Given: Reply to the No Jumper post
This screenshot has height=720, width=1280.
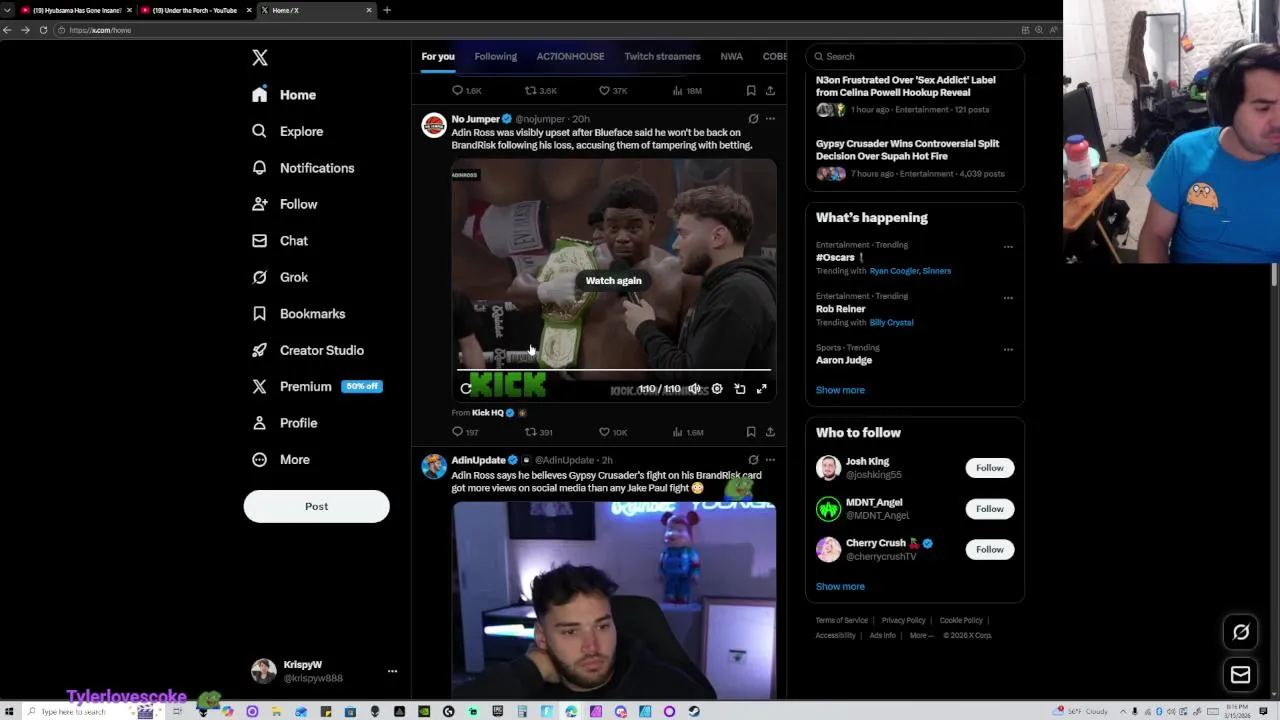Looking at the screenshot, I should [465, 432].
